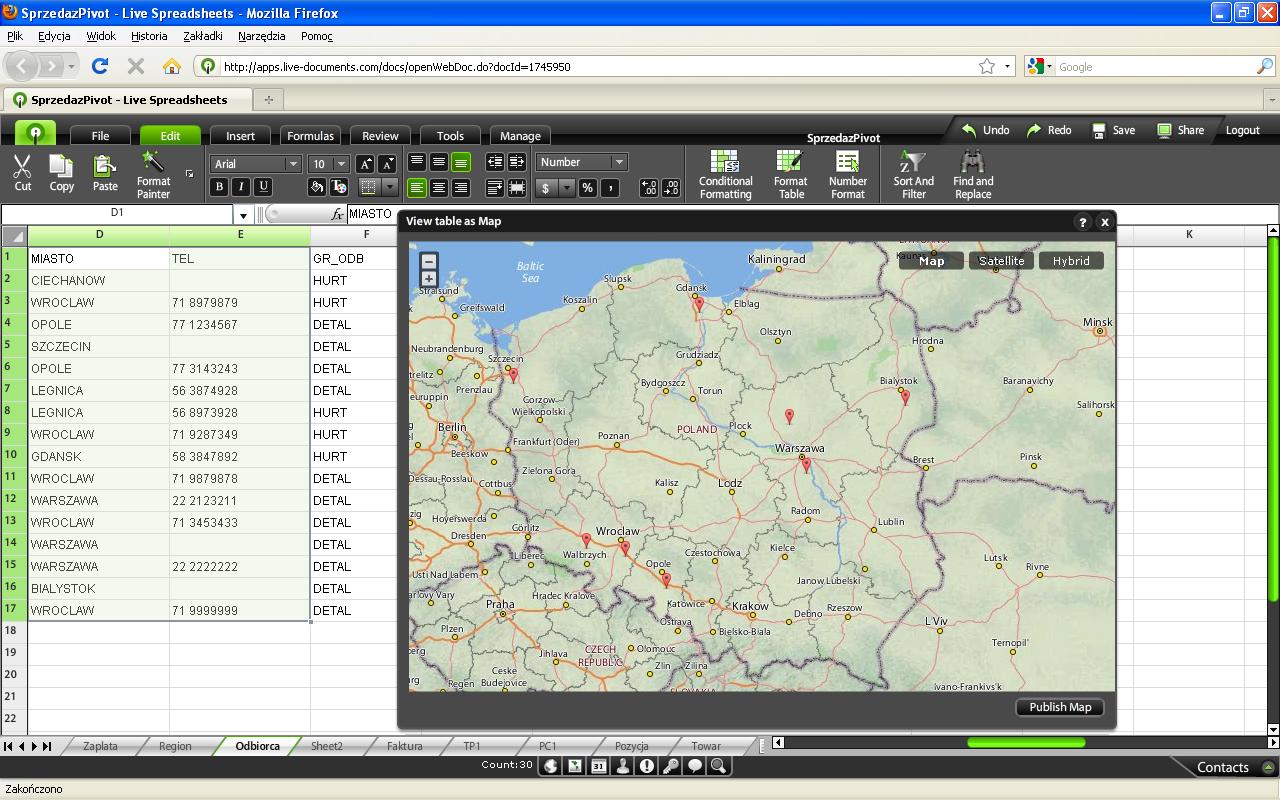Click the key icon in status bar
Viewport: 1280px width, 800px height.
click(670, 766)
